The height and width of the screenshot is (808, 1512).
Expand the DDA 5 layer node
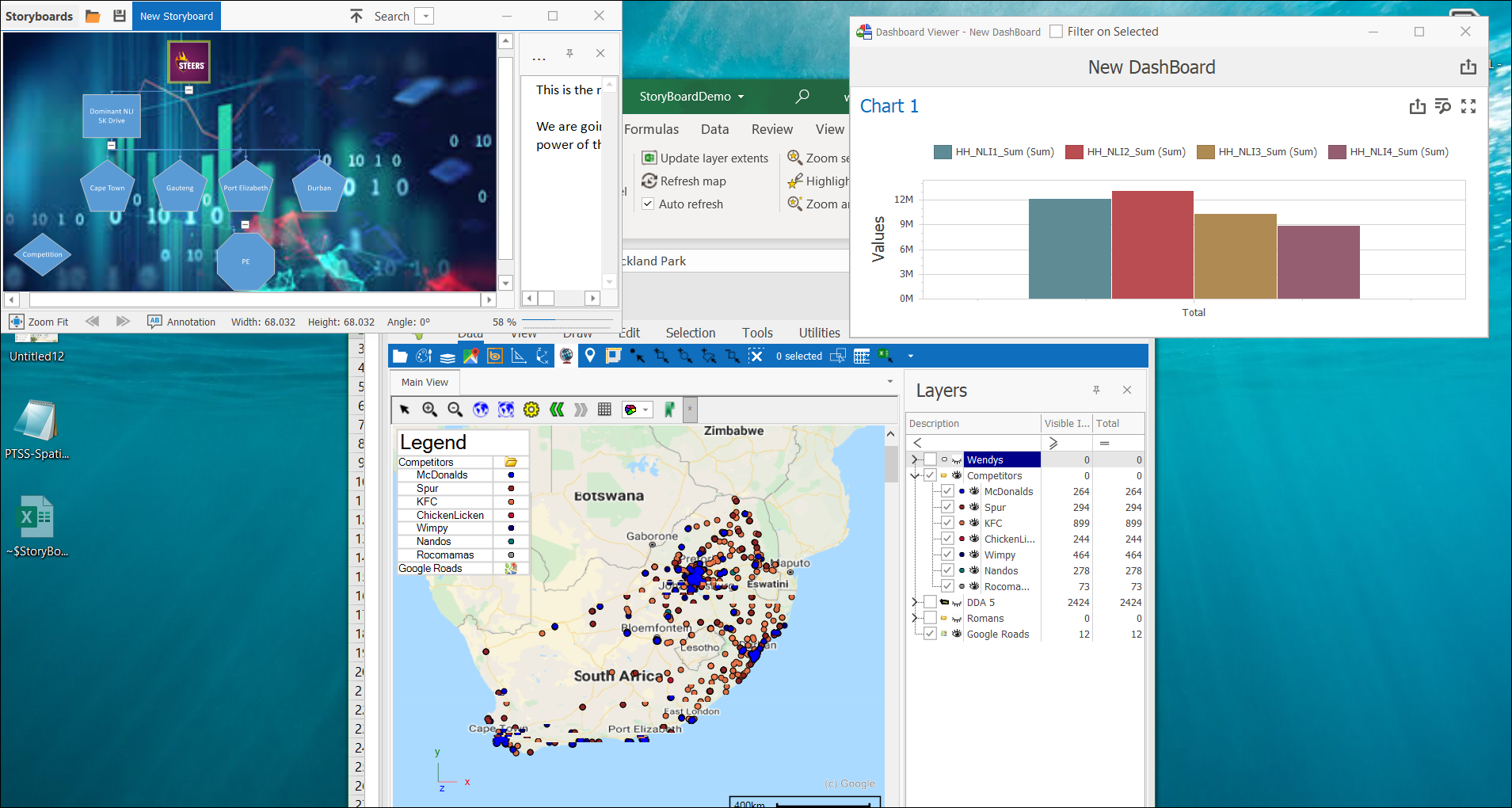915,602
